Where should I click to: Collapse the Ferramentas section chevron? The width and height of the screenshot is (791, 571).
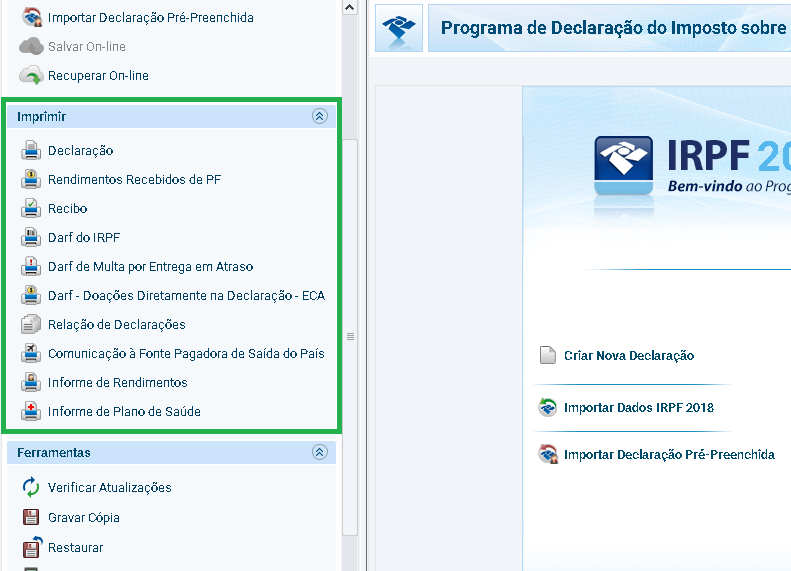pyautogui.click(x=319, y=452)
